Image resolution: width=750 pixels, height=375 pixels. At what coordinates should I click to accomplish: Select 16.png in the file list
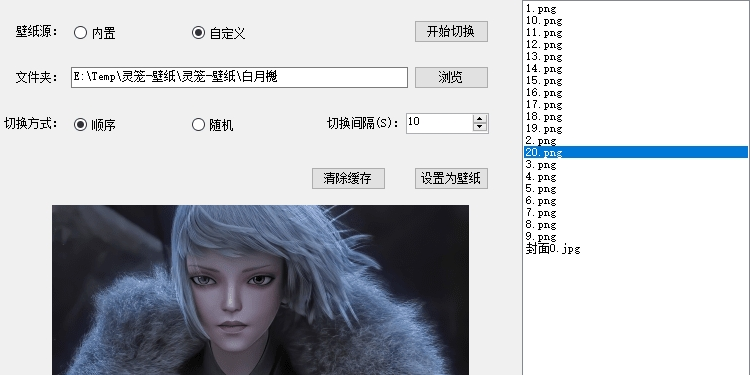(636, 92)
